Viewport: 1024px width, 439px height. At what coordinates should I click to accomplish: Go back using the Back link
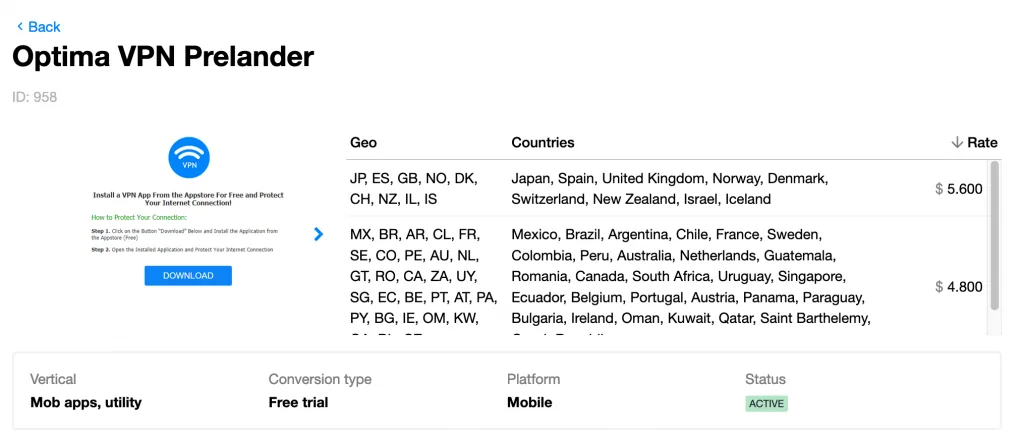click(x=39, y=27)
